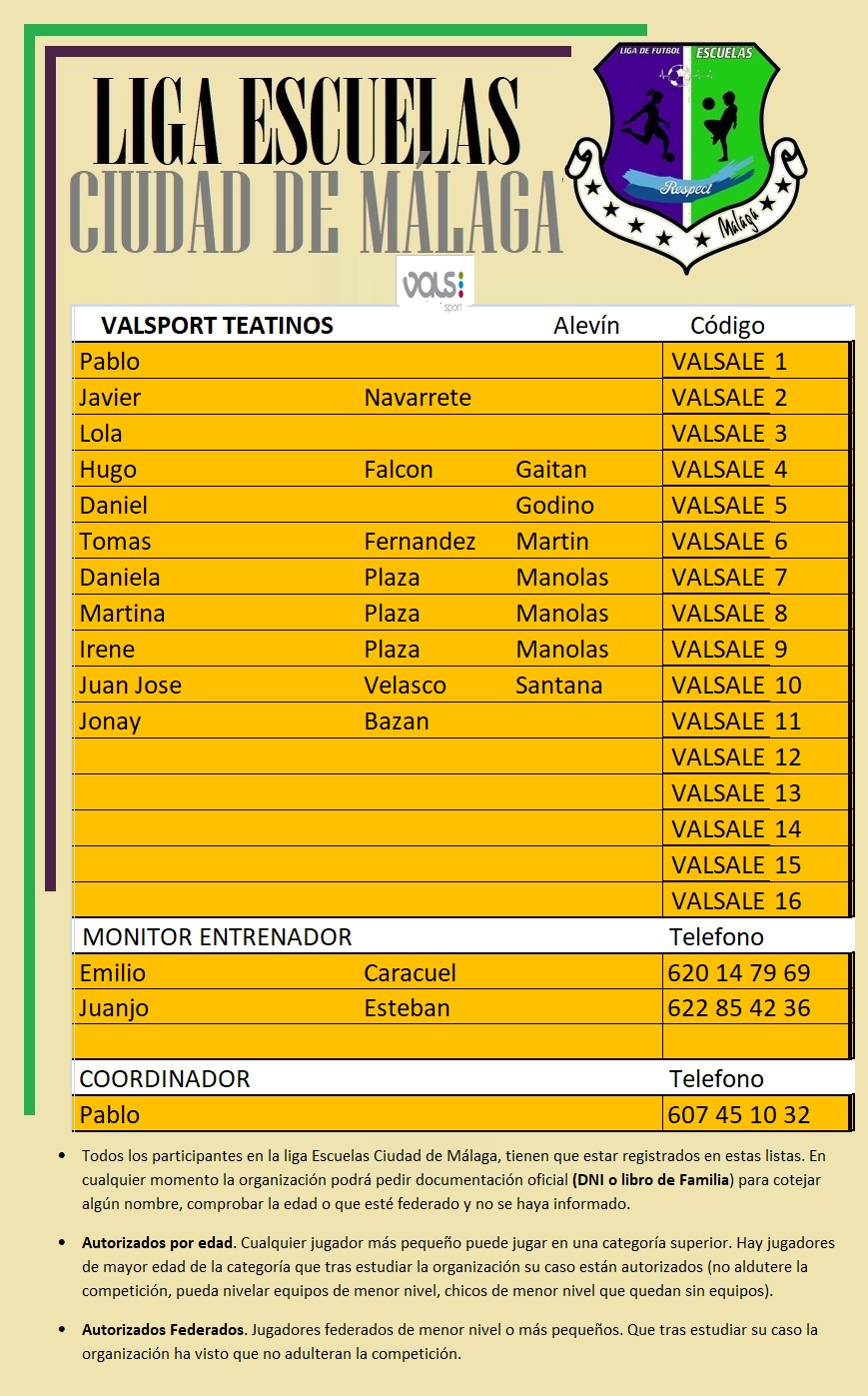The image size is (868, 1396).
Task: Click the name Tomas in the roster
Action: (115, 542)
